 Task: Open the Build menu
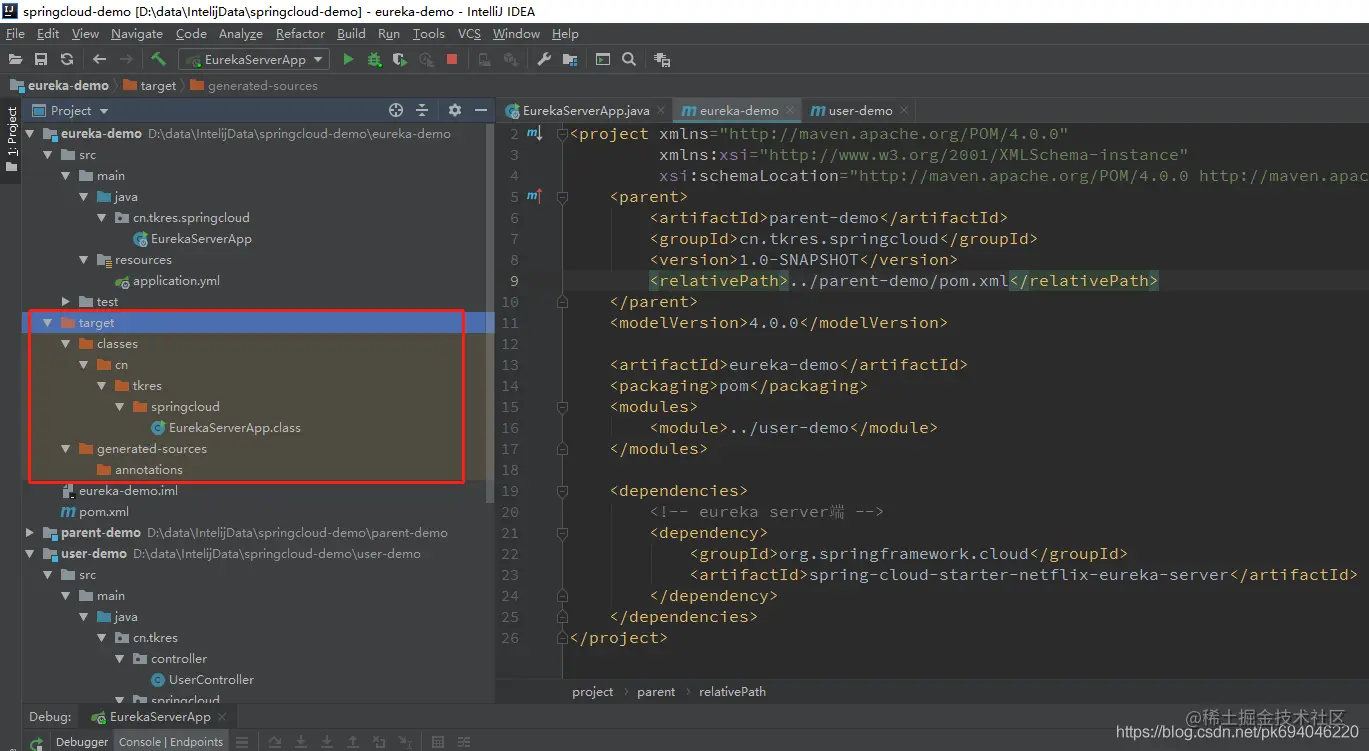point(351,34)
